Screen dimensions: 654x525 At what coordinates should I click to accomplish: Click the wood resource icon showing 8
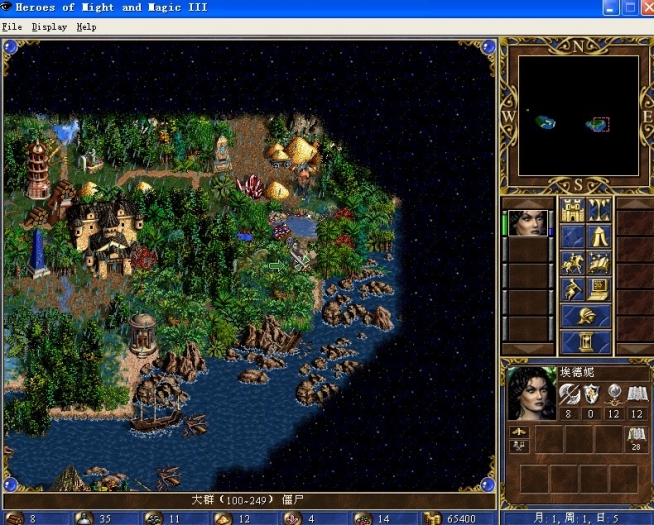click(x=15, y=518)
